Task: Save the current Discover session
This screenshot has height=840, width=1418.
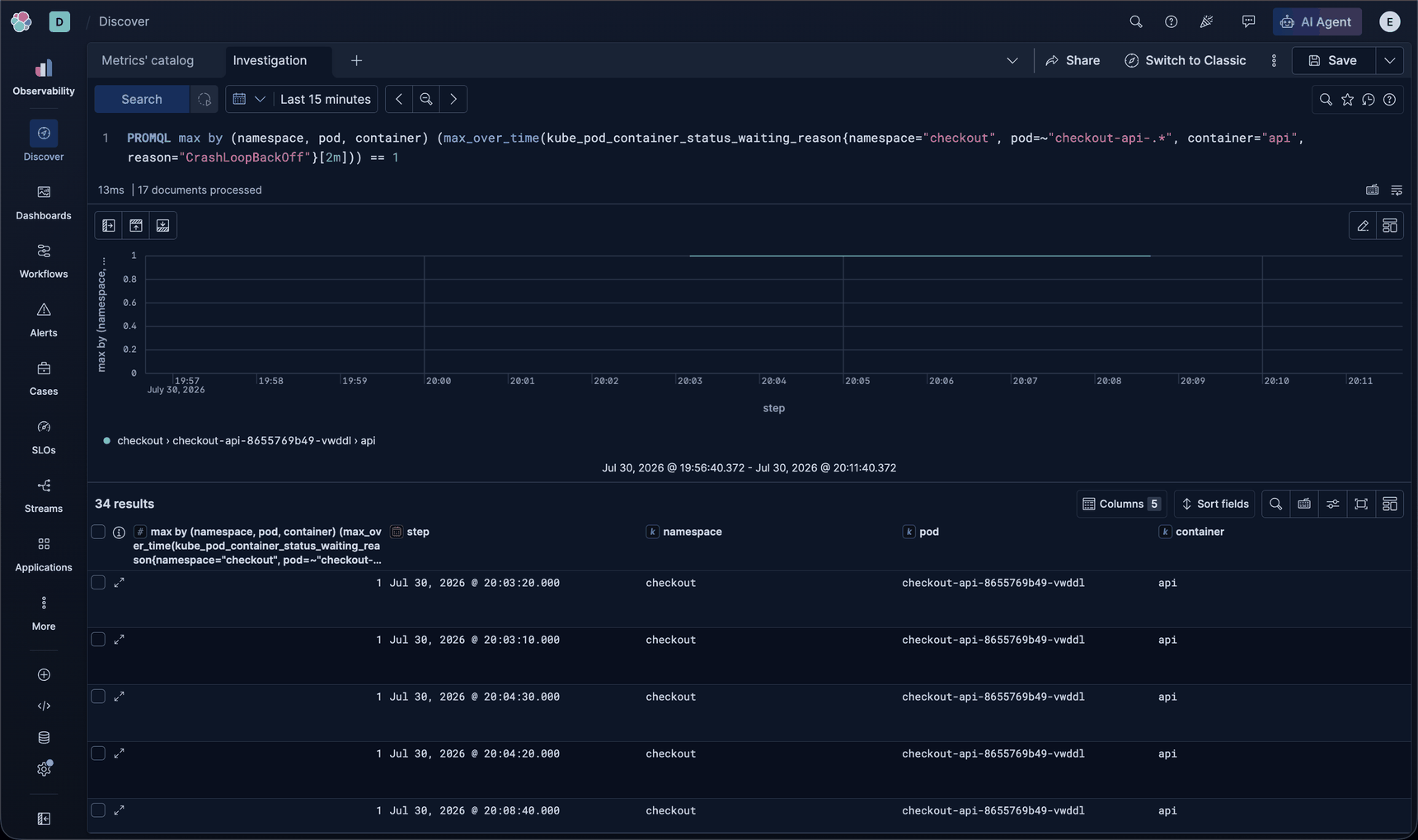Action: coord(1333,60)
